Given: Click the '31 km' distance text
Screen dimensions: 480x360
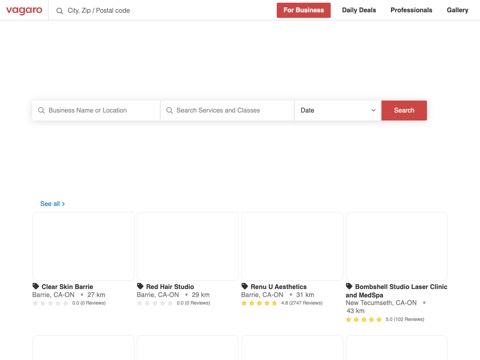Looking at the screenshot, I should point(305,295).
